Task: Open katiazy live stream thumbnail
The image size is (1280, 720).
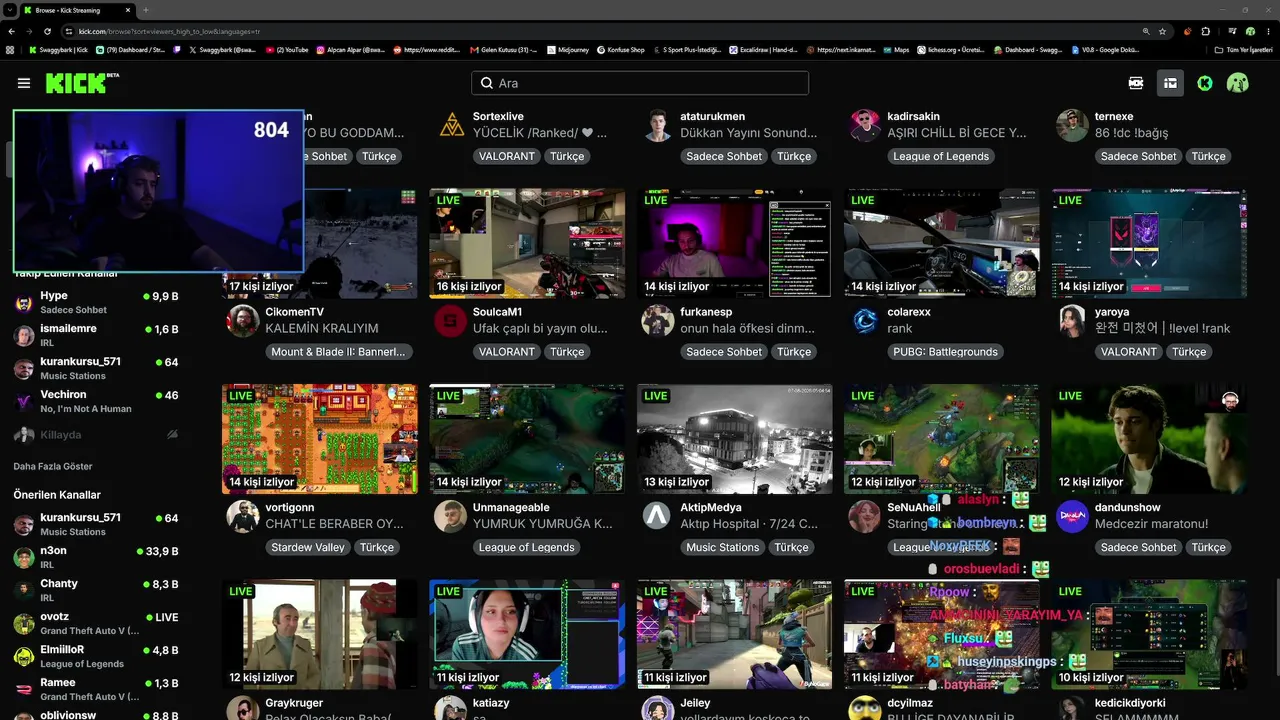Action: pos(527,634)
